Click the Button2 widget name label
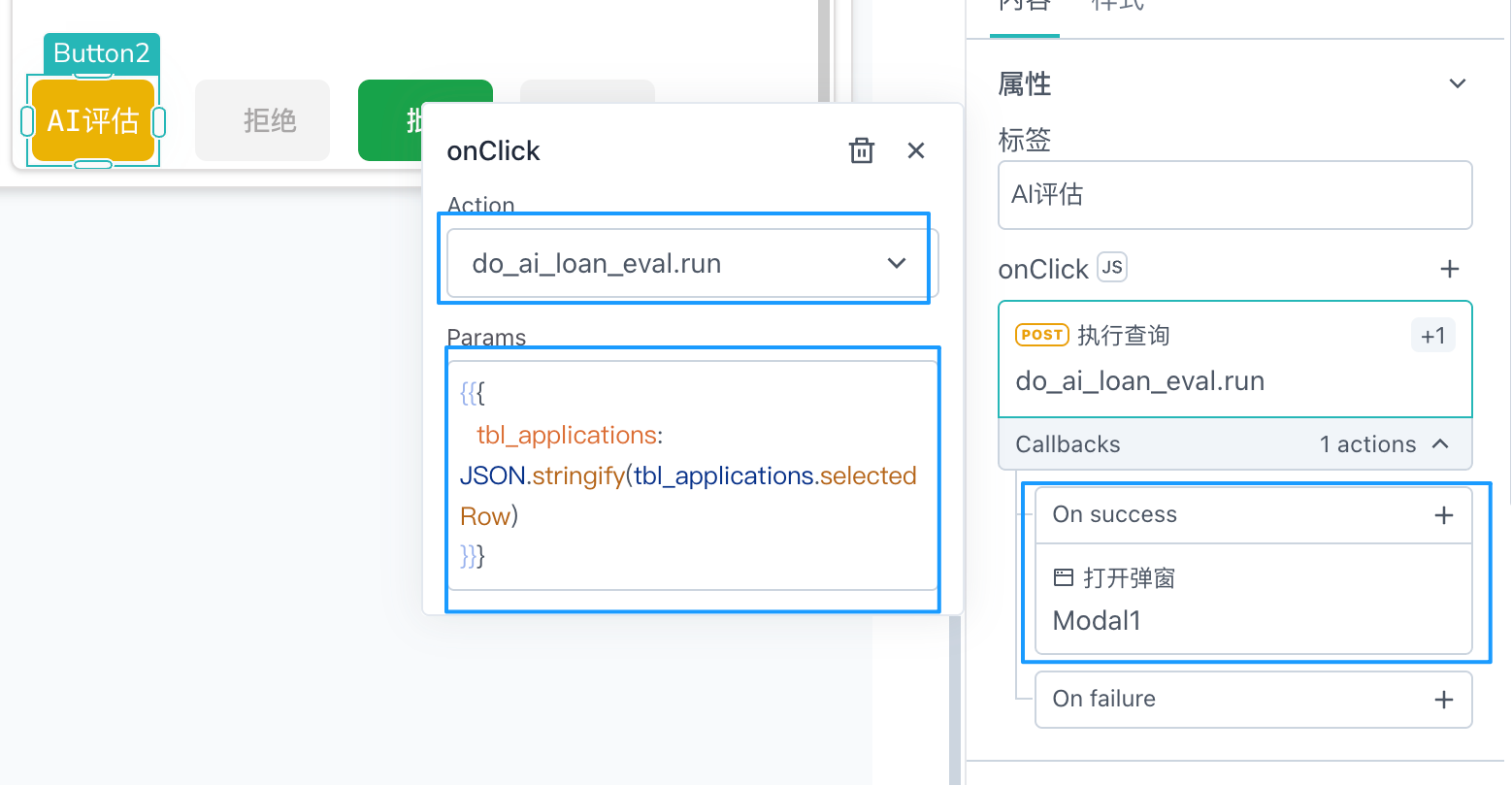This screenshot has height=786, width=1512. pos(102,53)
